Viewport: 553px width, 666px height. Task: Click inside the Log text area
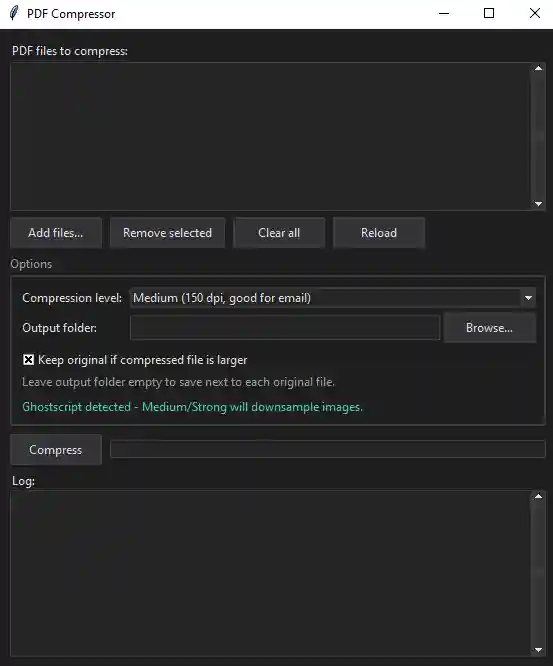(270, 573)
